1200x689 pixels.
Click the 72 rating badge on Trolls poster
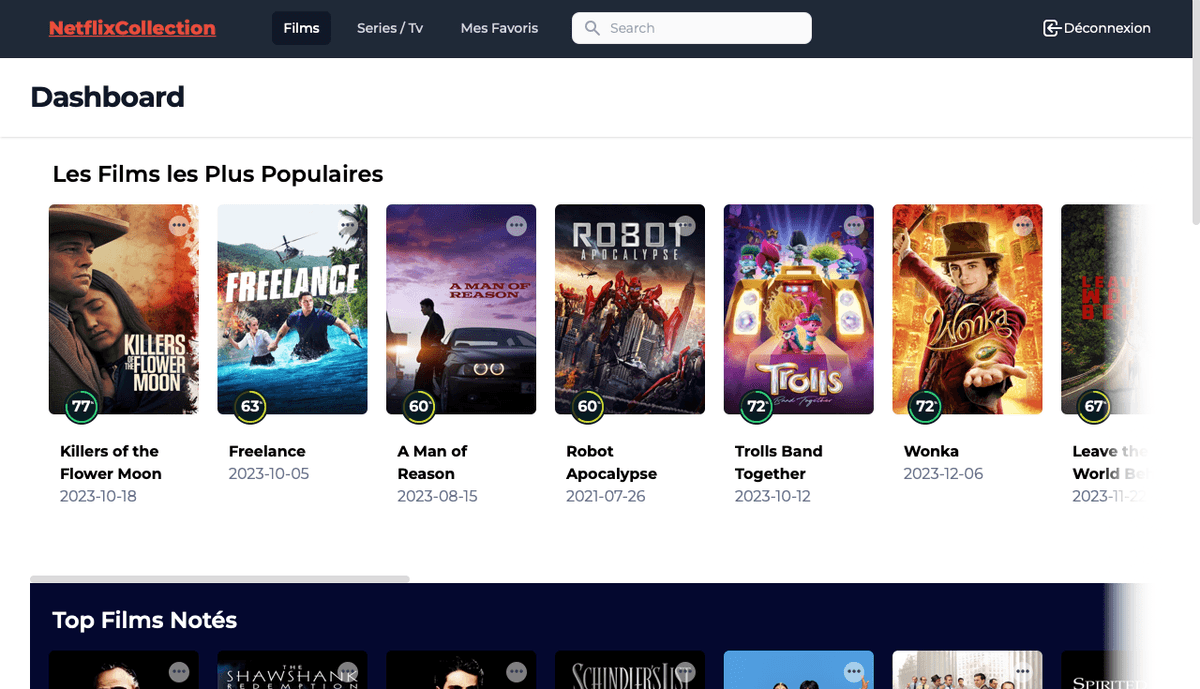coord(757,407)
